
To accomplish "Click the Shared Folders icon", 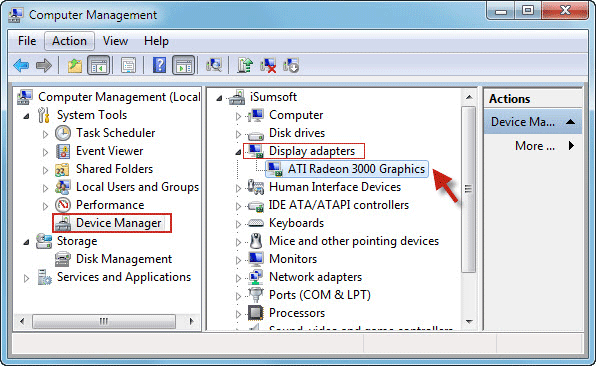I will coord(62,169).
